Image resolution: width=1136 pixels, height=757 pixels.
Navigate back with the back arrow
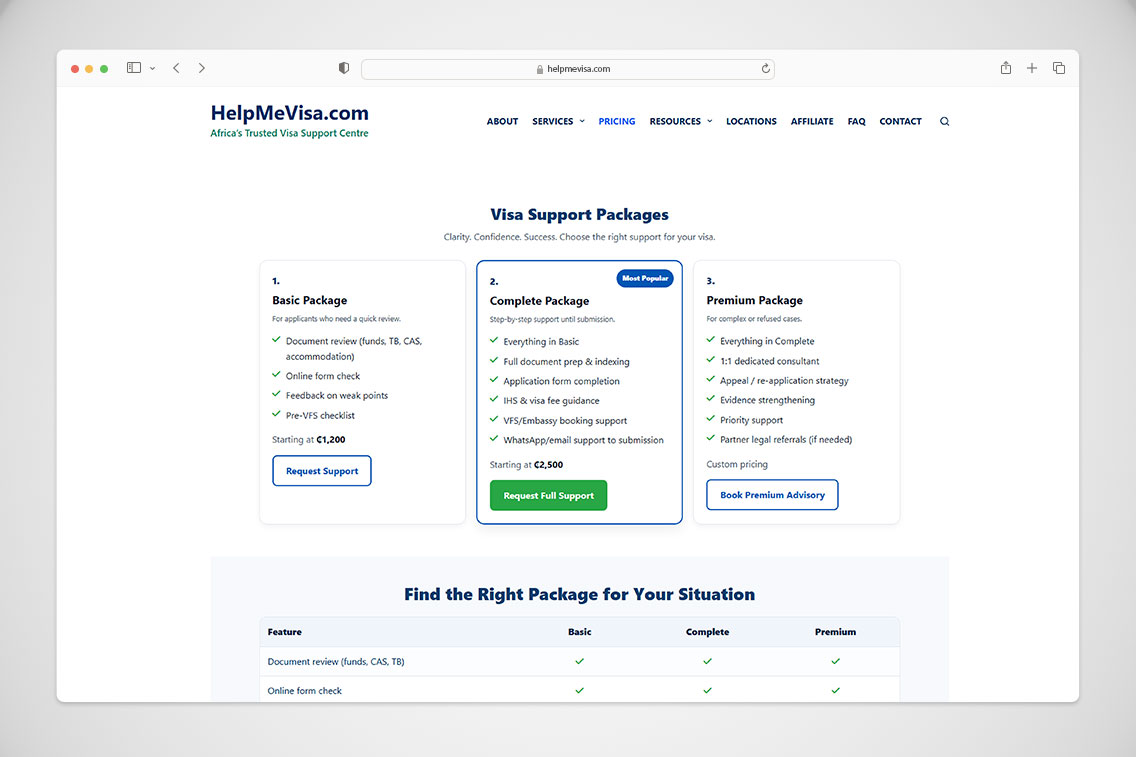pos(176,68)
